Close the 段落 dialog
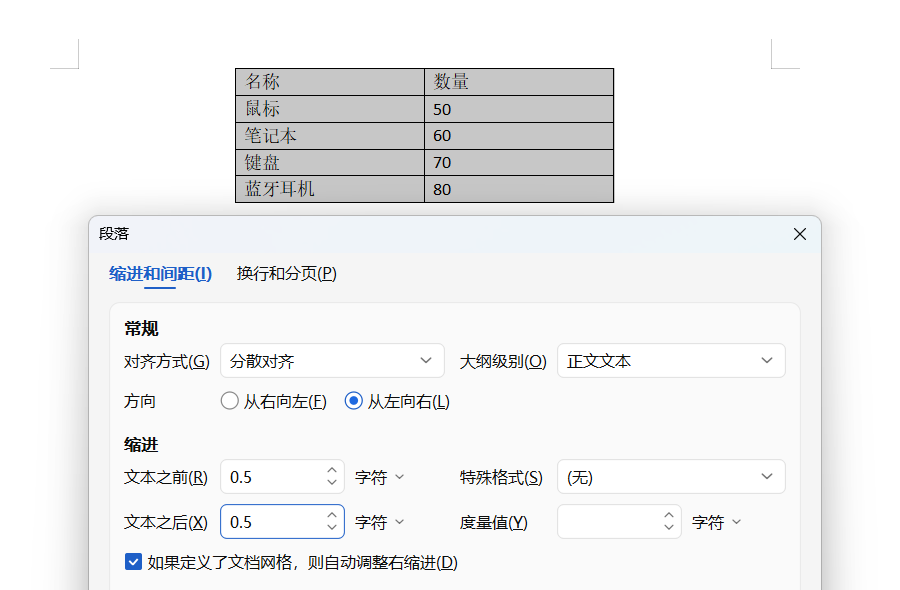The height and width of the screenshot is (590, 900). point(799,233)
